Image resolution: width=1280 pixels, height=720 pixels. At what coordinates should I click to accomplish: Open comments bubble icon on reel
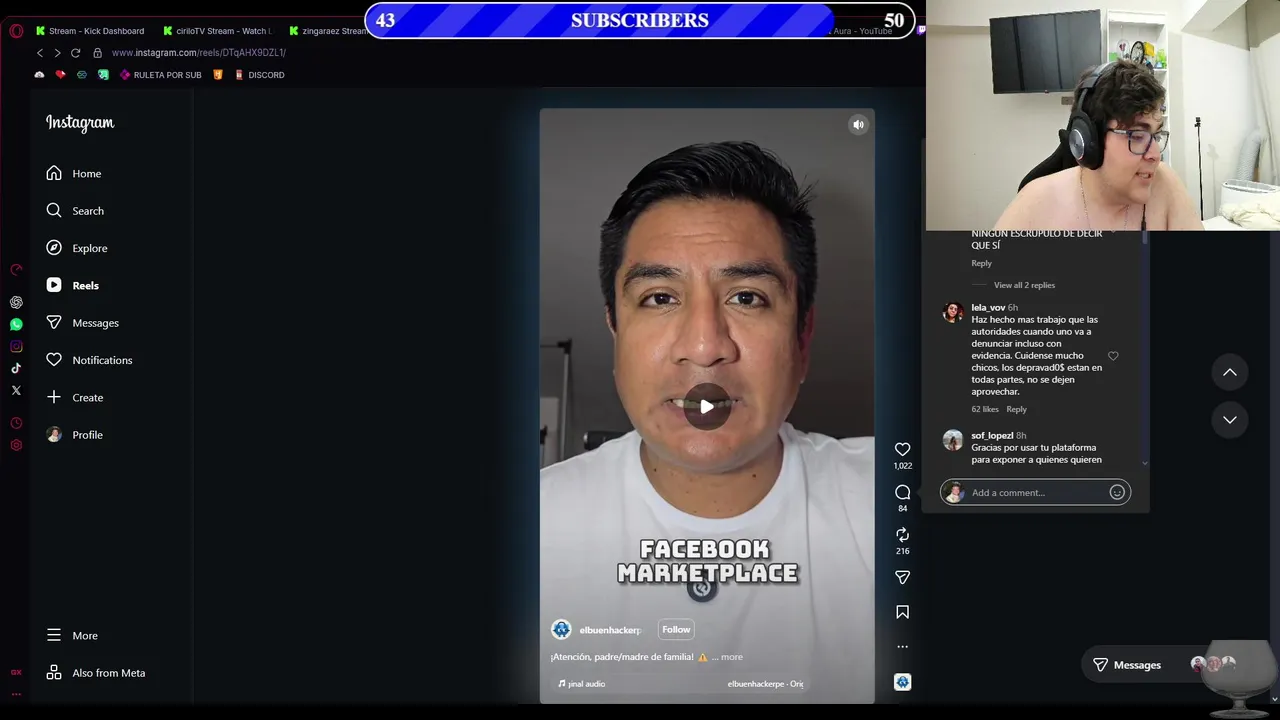902,492
